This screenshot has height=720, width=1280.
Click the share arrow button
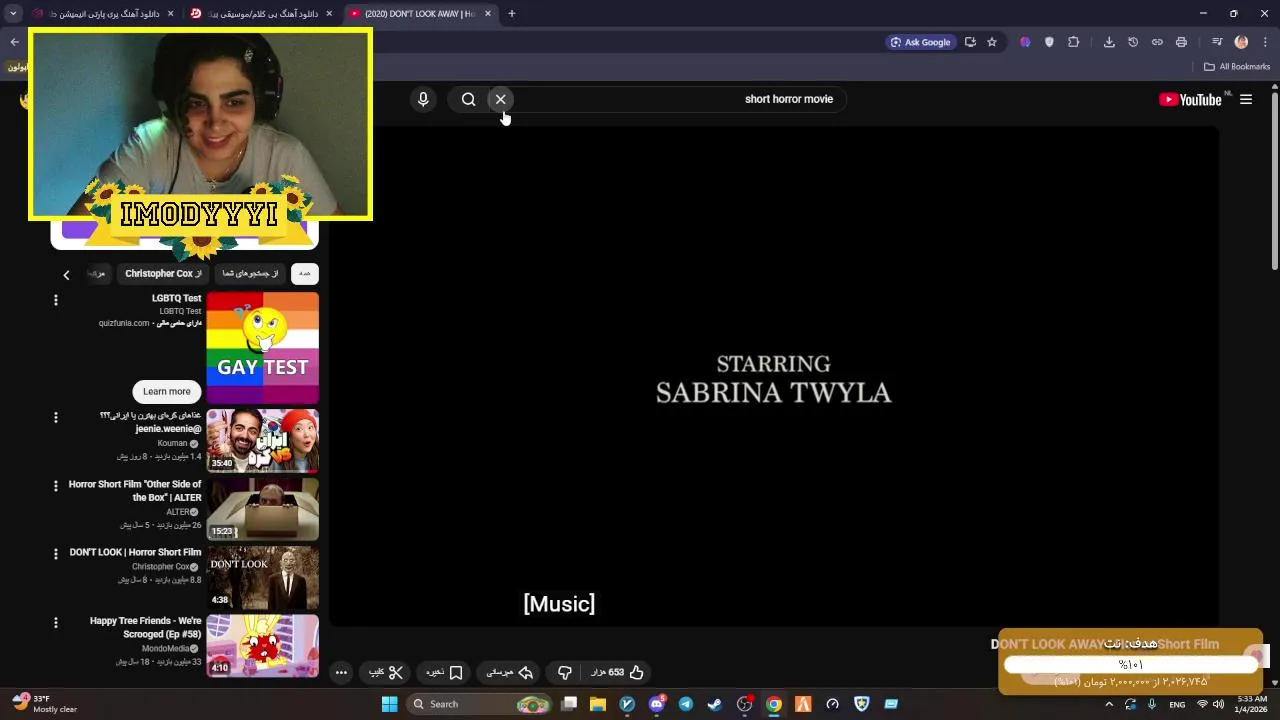(510, 673)
